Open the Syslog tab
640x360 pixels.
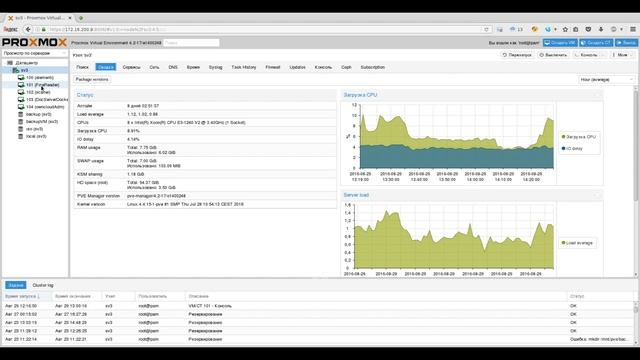(216, 67)
